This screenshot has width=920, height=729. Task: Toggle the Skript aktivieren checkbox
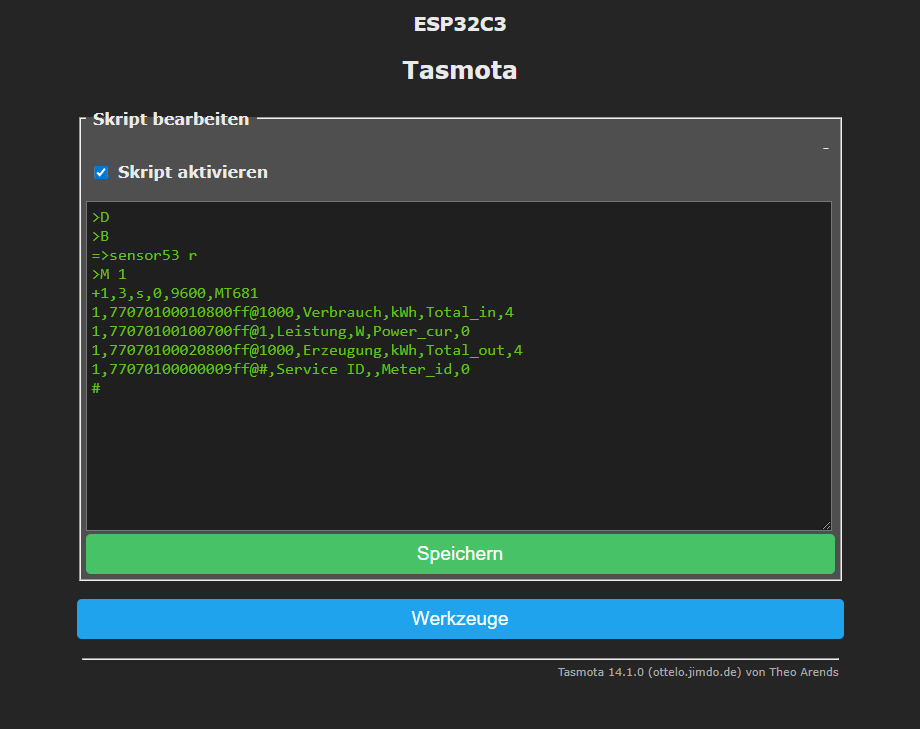(x=101, y=172)
